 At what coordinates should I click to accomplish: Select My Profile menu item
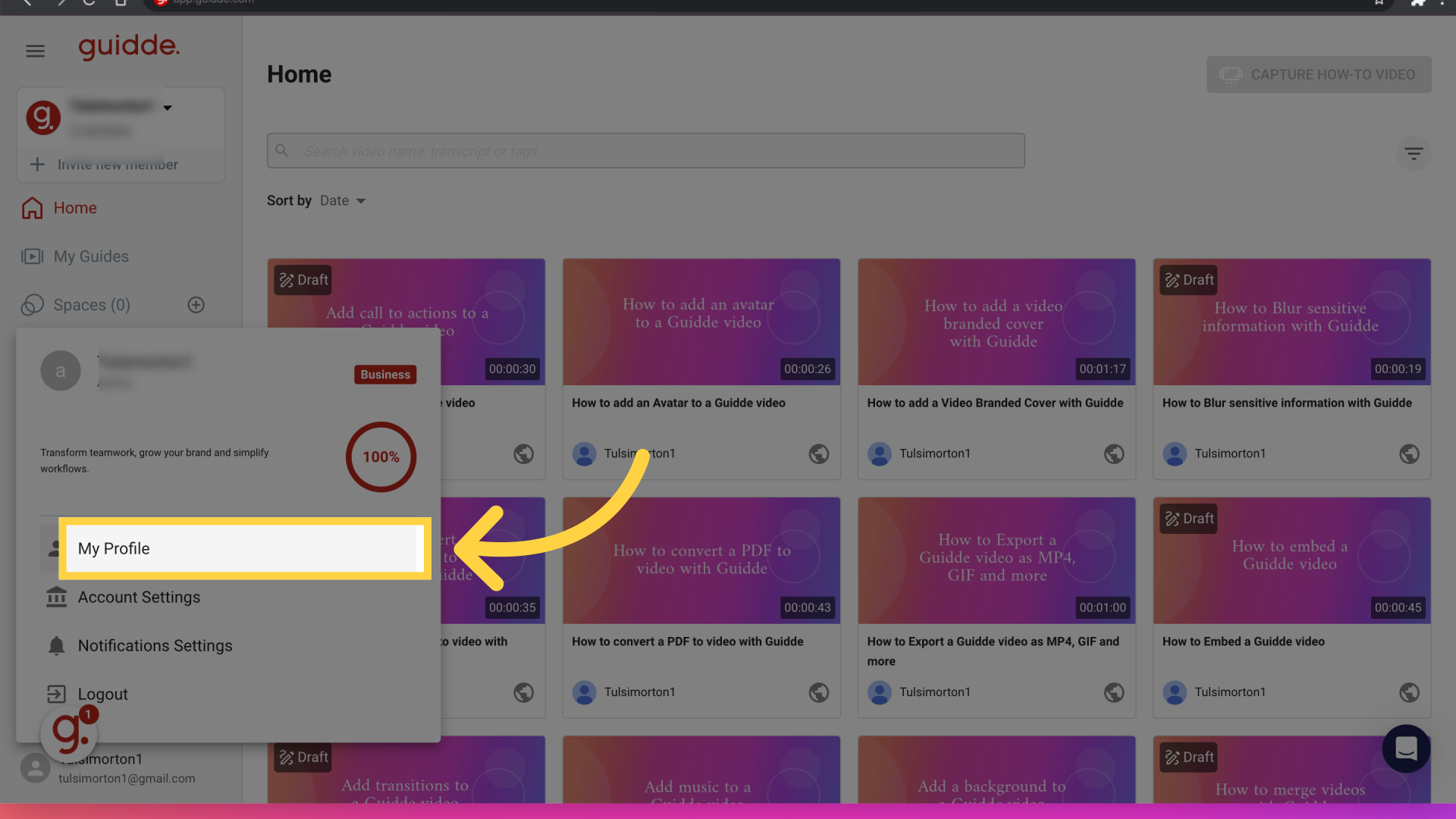(245, 548)
